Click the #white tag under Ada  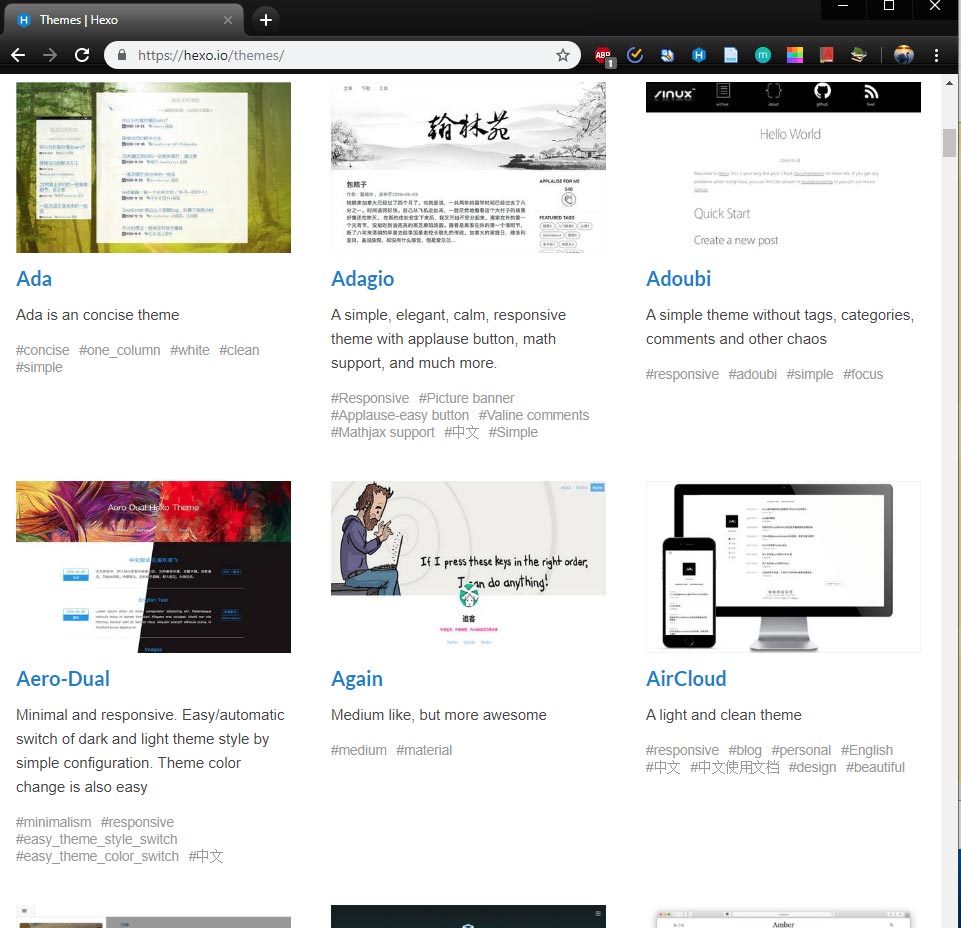click(190, 350)
